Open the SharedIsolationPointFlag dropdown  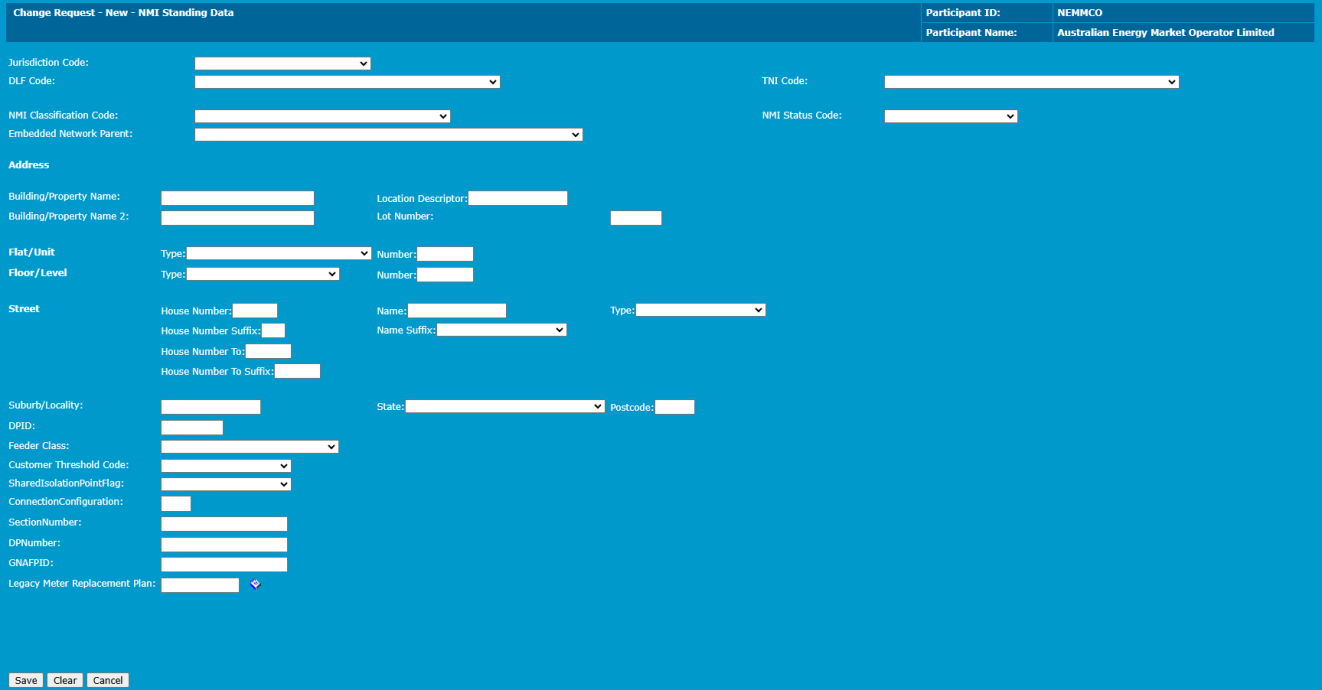click(x=225, y=484)
